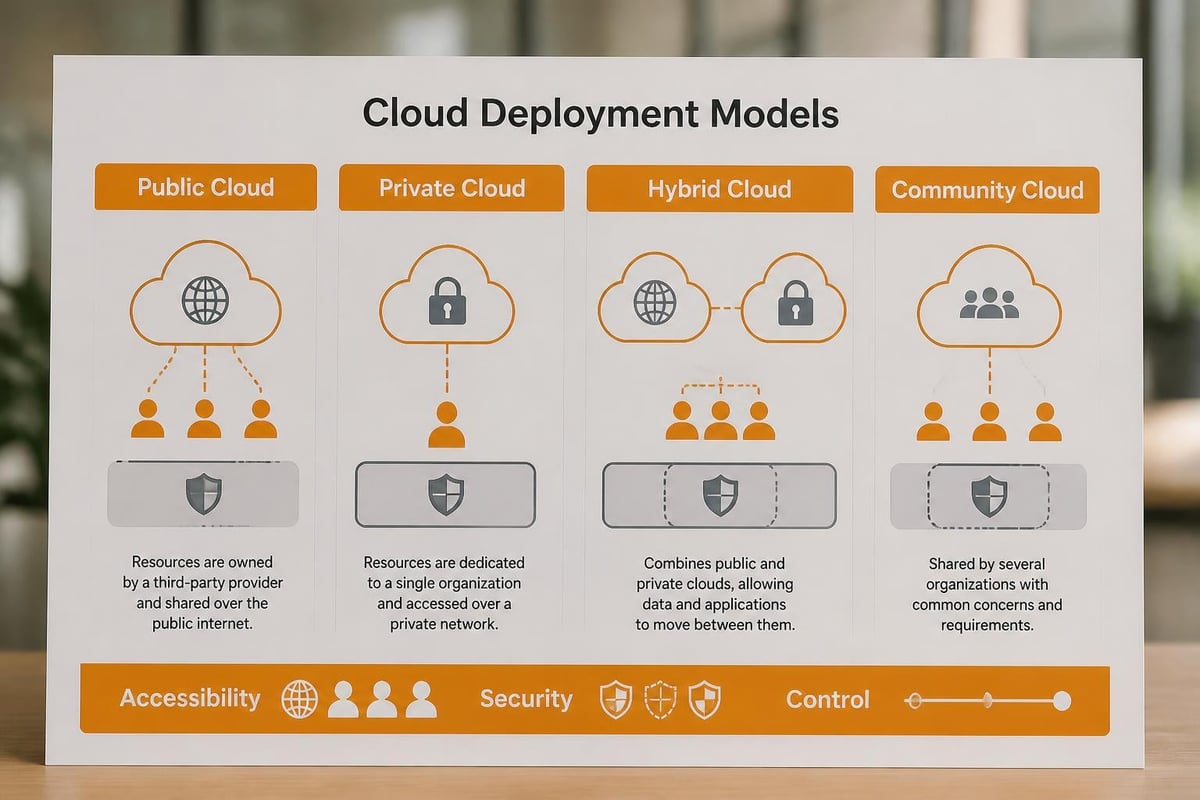
Task: Click the last white person icon beside Accessibility
Action: [421, 699]
